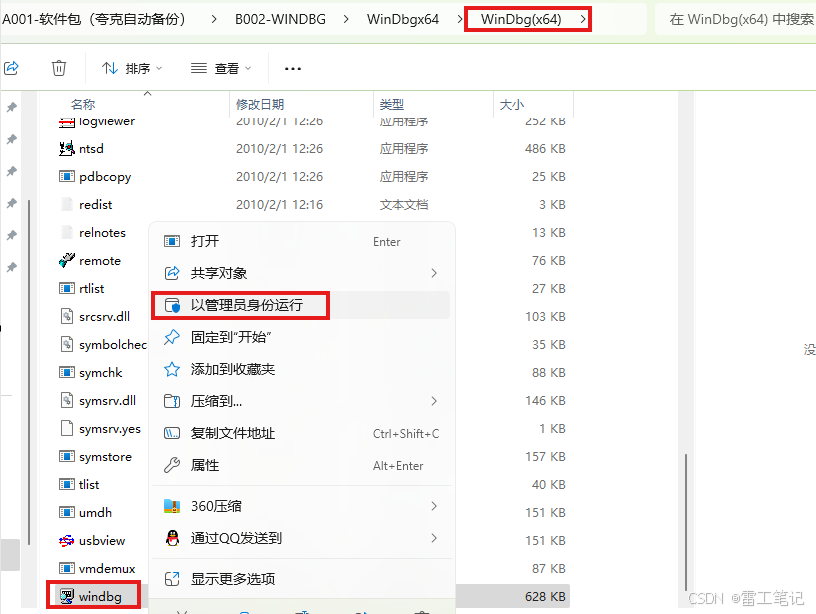Image resolution: width=816 pixels, height=614 pixels.
Task: Select Add to favorites (添加到收藏夹)
Action: click(x=301, y=369)
